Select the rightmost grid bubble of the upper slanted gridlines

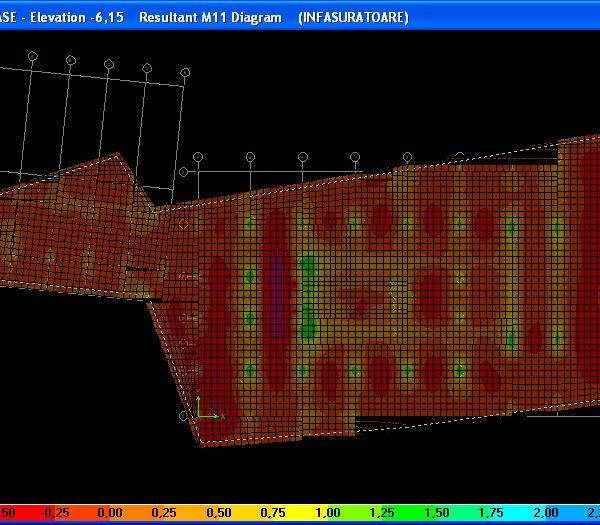(x=185, y=72)
